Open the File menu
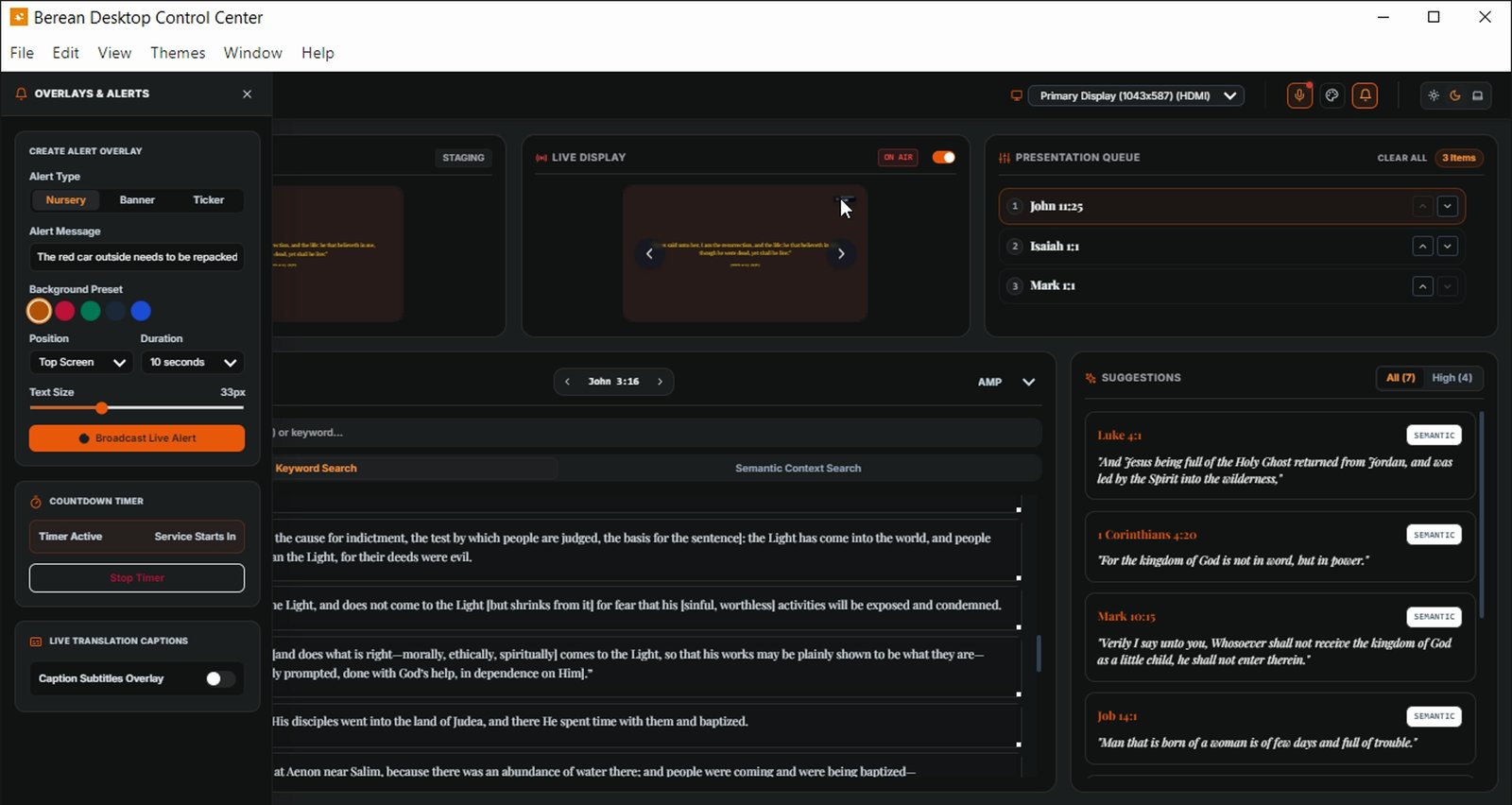Screen dimensions: 1512x805 (22, 53)
